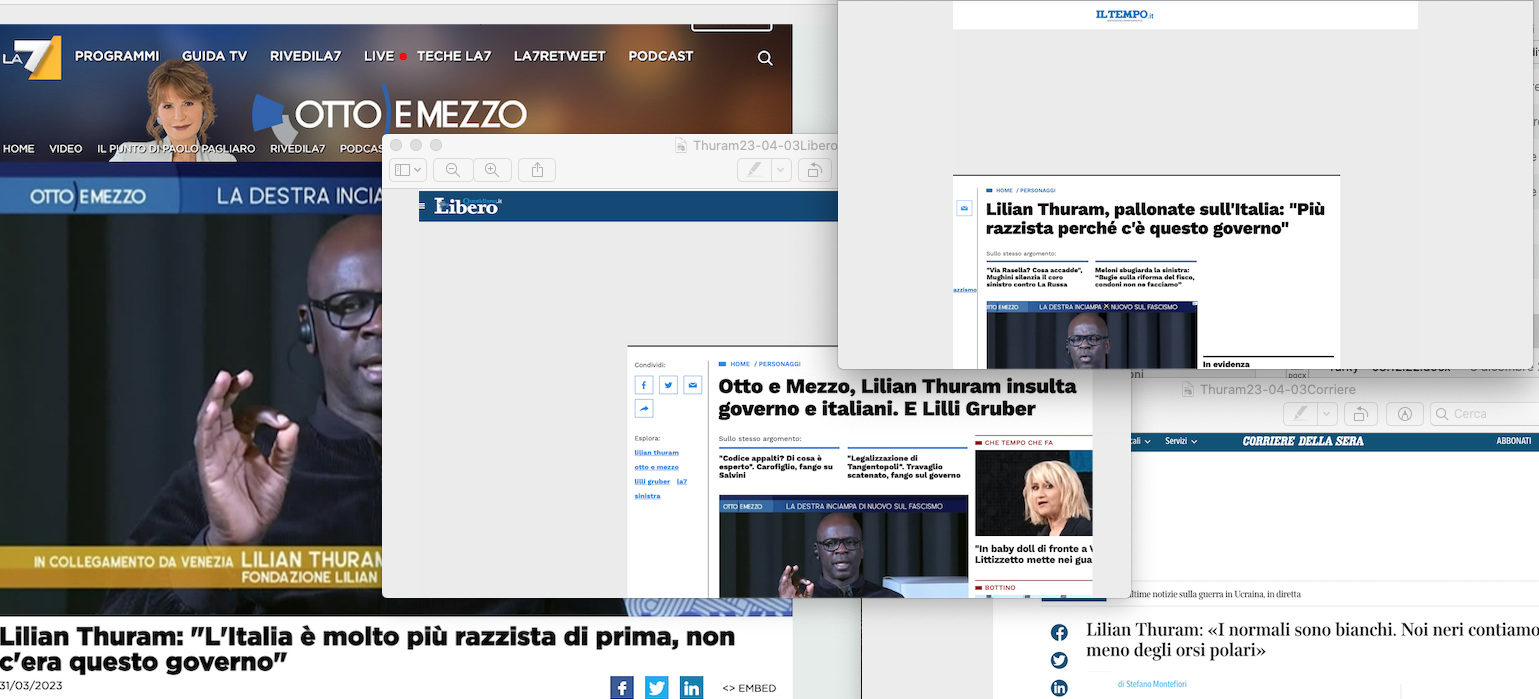Expand the Servizi dropdown on Corriere page
The image size is (1539, 699).
pos(1181,441)
